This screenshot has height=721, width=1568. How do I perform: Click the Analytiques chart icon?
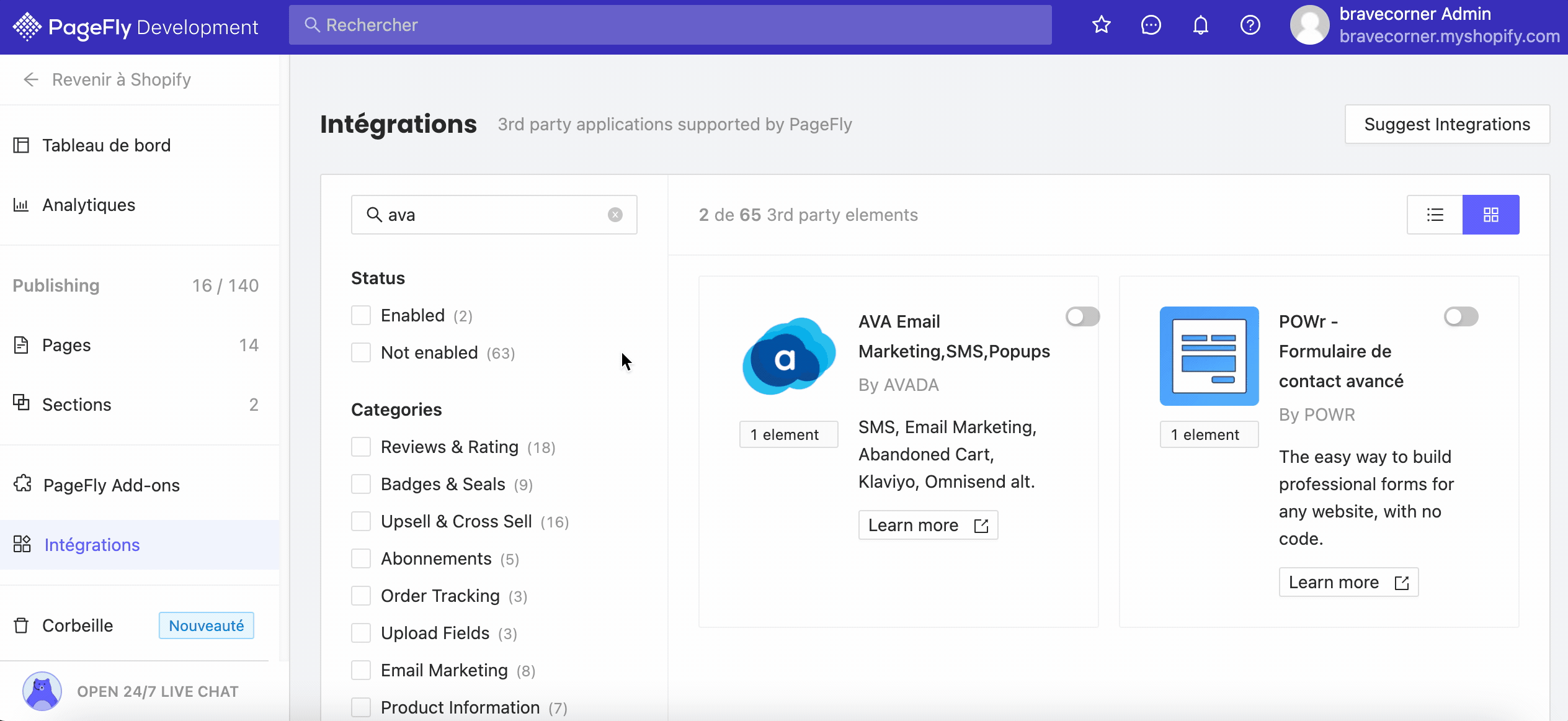[21, 205]
